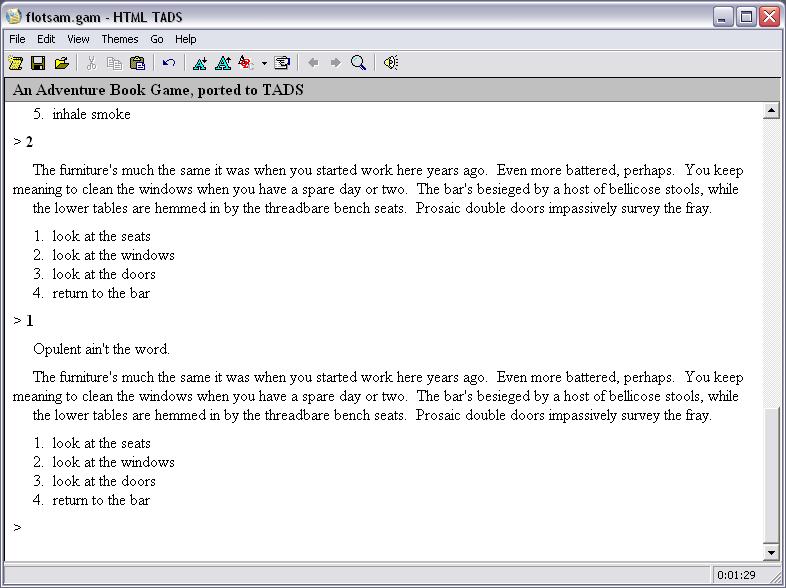The width and height of the screenshot is (786, 588).
Task: Click the scrollbar up arrow
Action: click(x=771, y=111)
